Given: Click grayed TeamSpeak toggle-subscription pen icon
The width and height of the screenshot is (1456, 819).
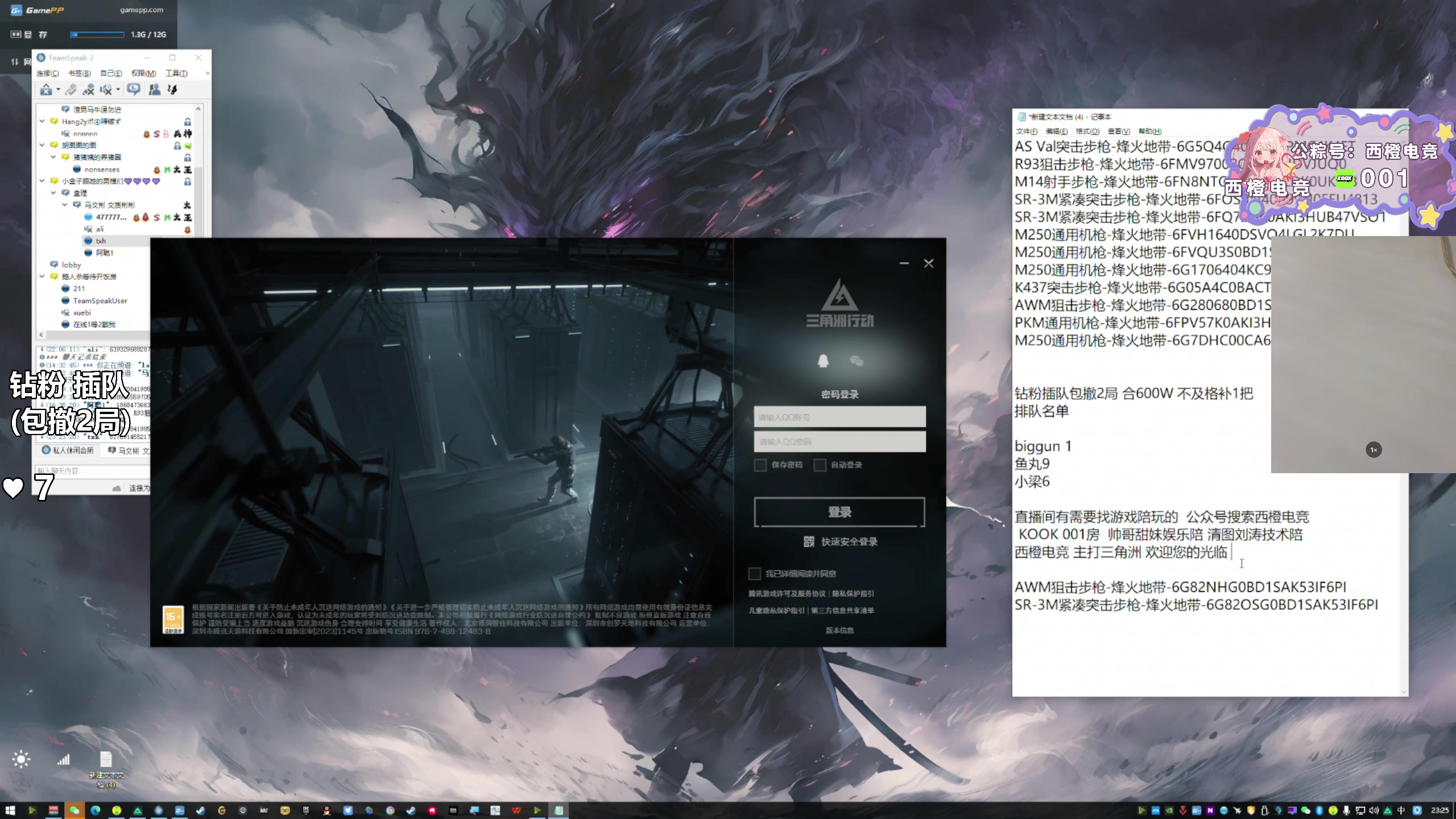Looking at the screenshot, I should click(x=71, y=89).
